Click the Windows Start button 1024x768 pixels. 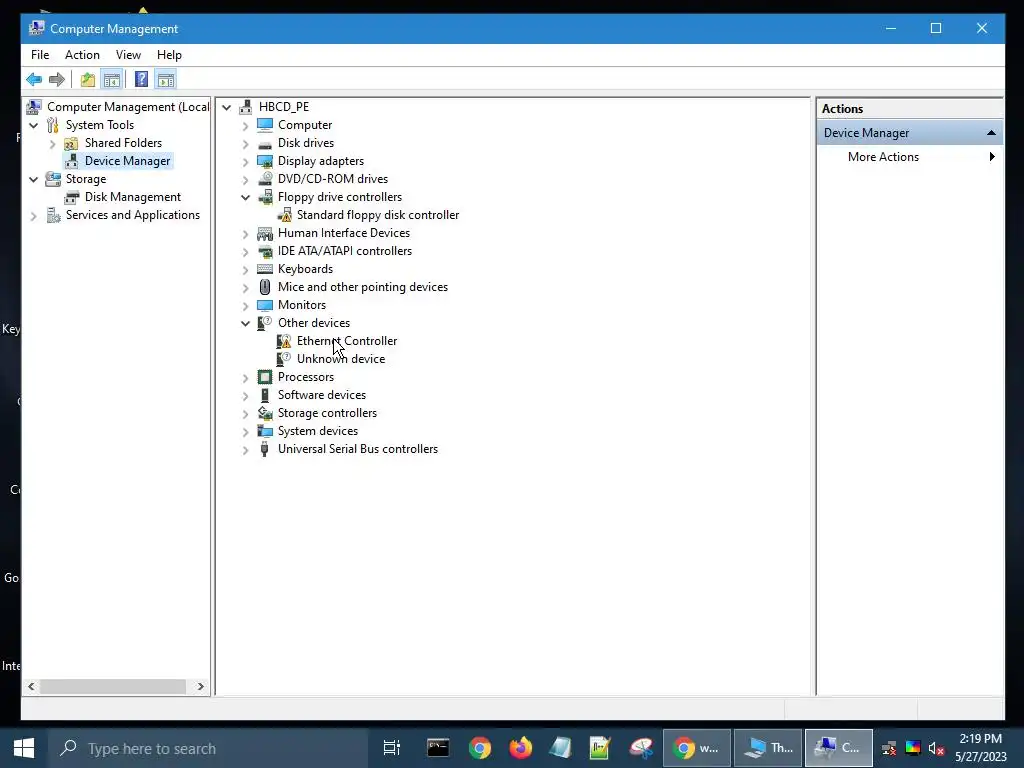click(x=24, y=748)
